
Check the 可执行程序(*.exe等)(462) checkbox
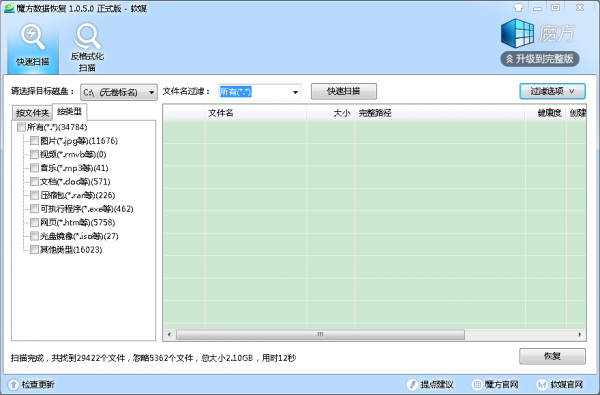34,209
